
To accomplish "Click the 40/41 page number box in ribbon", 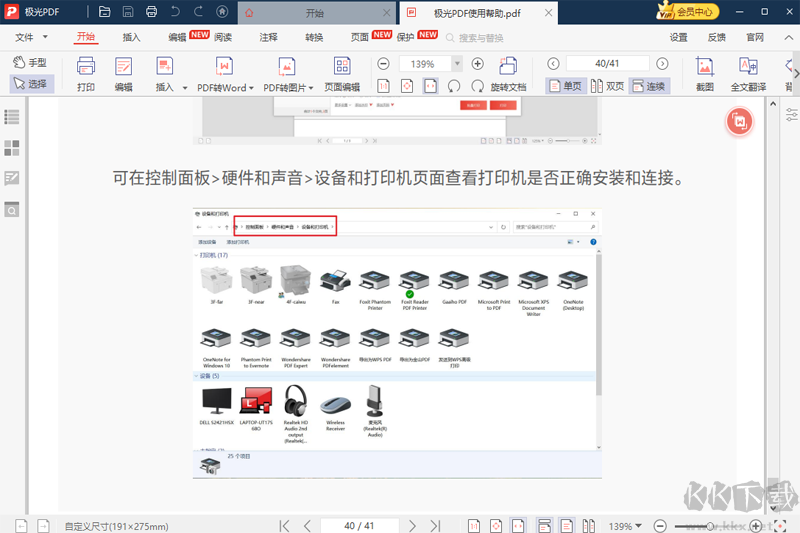I will [x=607, y=64].
